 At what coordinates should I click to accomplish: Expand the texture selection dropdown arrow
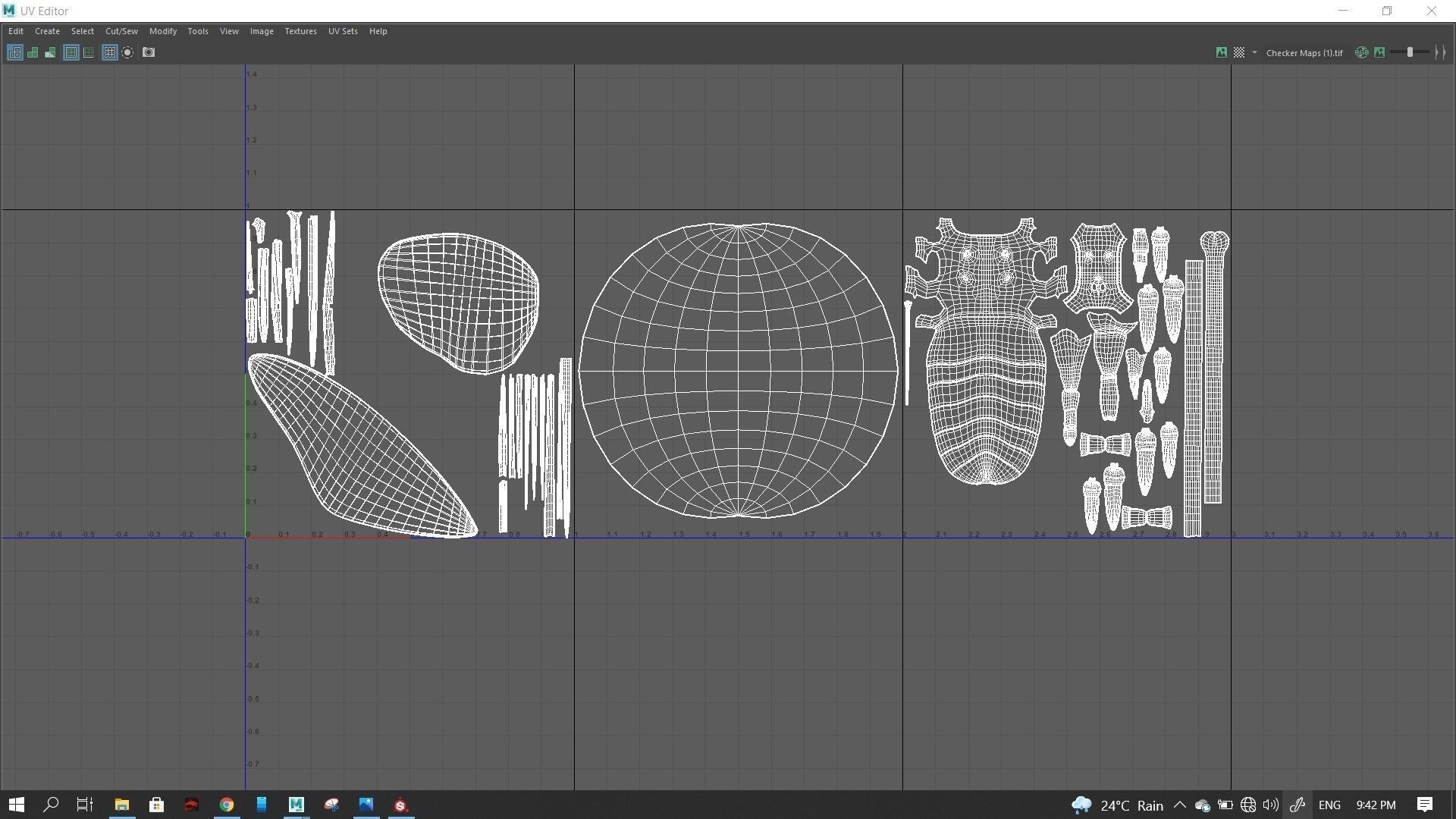[1254, 52]
